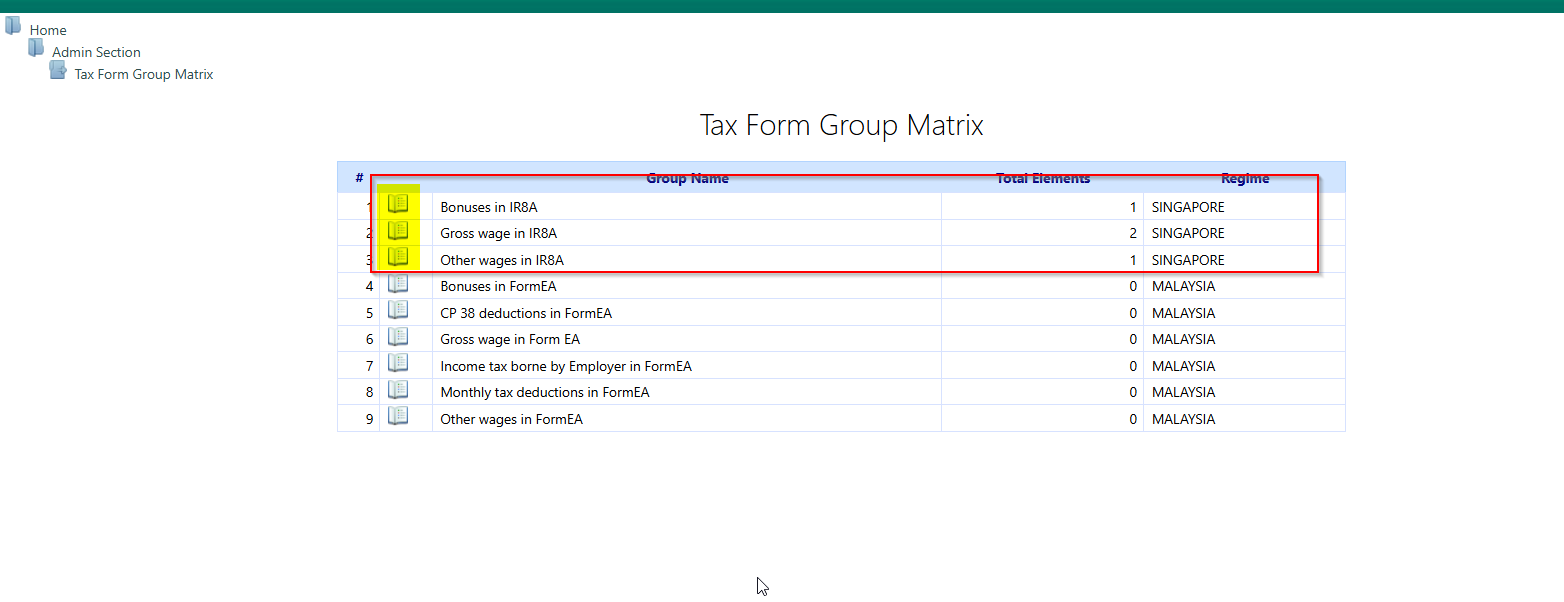Open book icon for Other wages in FormEA
Image resolution: width=1564 pixels, height=602 pixels.
tap(398, 417)
